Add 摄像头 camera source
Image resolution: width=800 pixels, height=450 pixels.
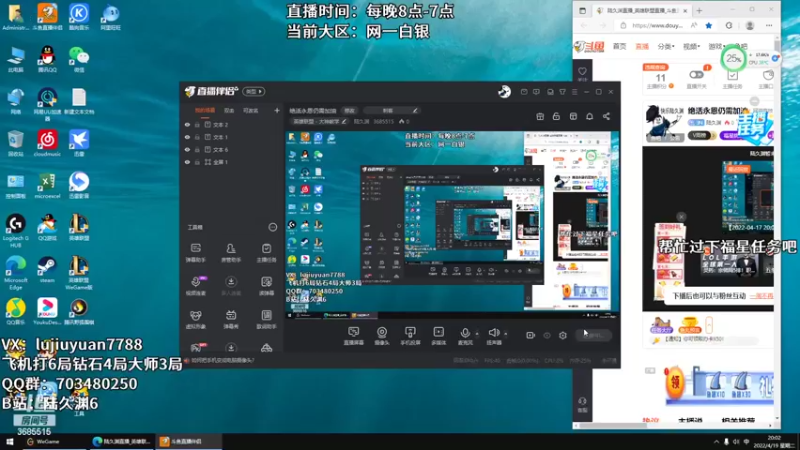click(382, 336)
